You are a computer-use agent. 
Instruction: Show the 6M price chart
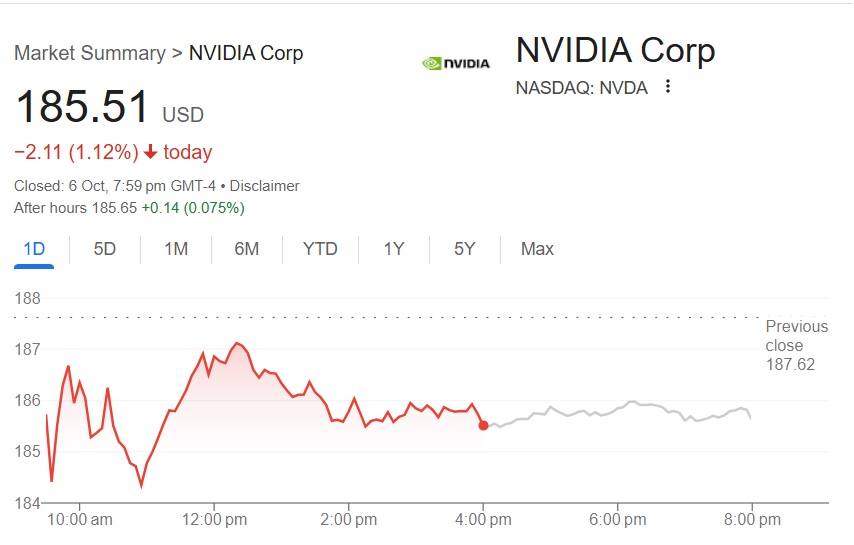click(246, 249)
